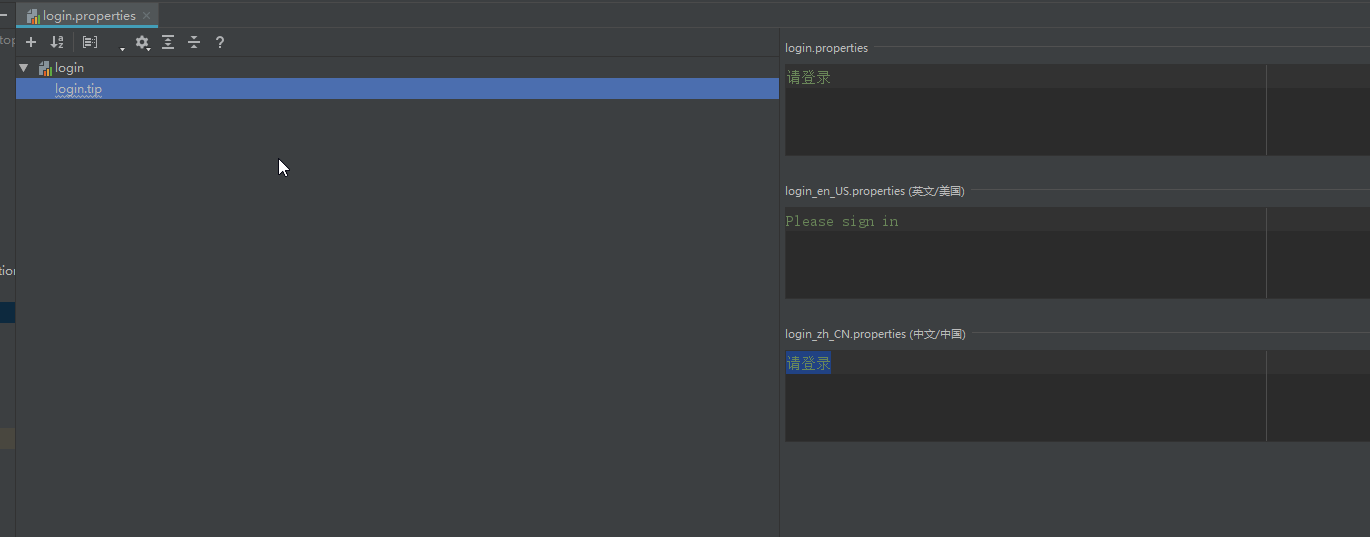
Task: Open the gear settings menu
Action: pos(142,42)
